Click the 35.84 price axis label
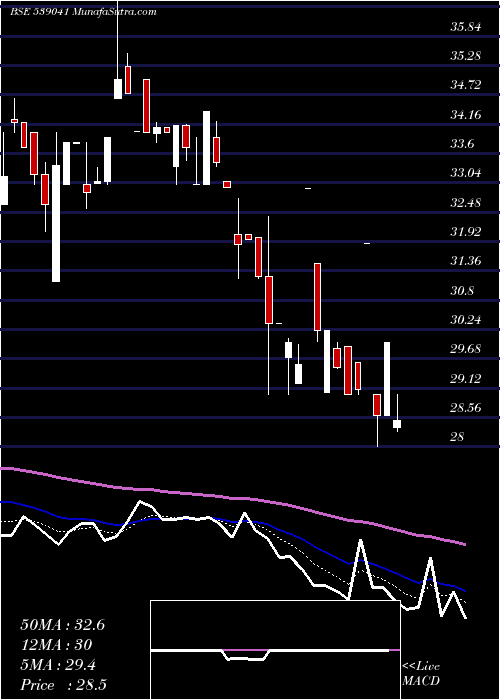The width and height of the screenshot is (500, 700). [x=466, y=27]
